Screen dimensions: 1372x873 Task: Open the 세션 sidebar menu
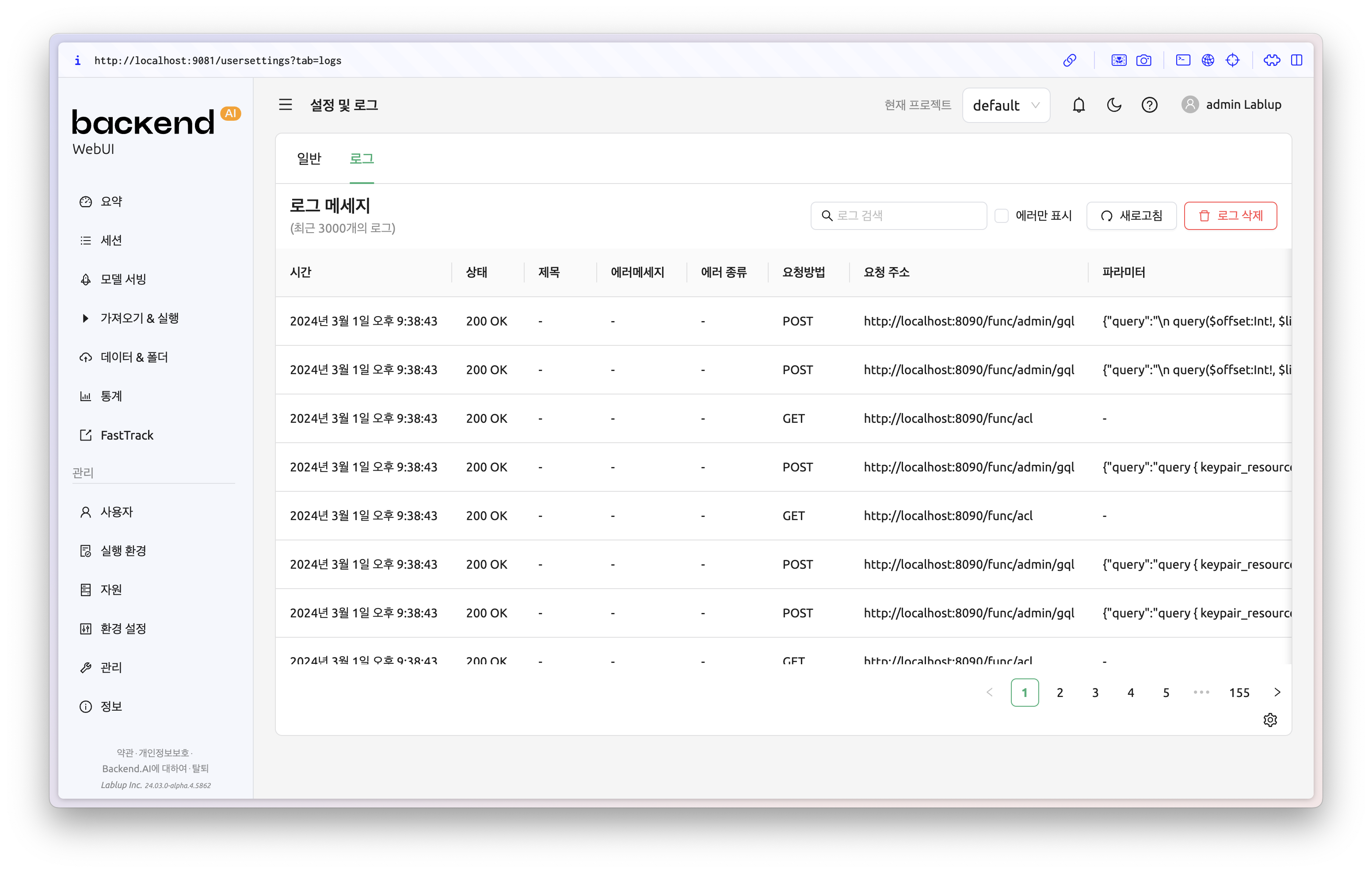[111, 240]
